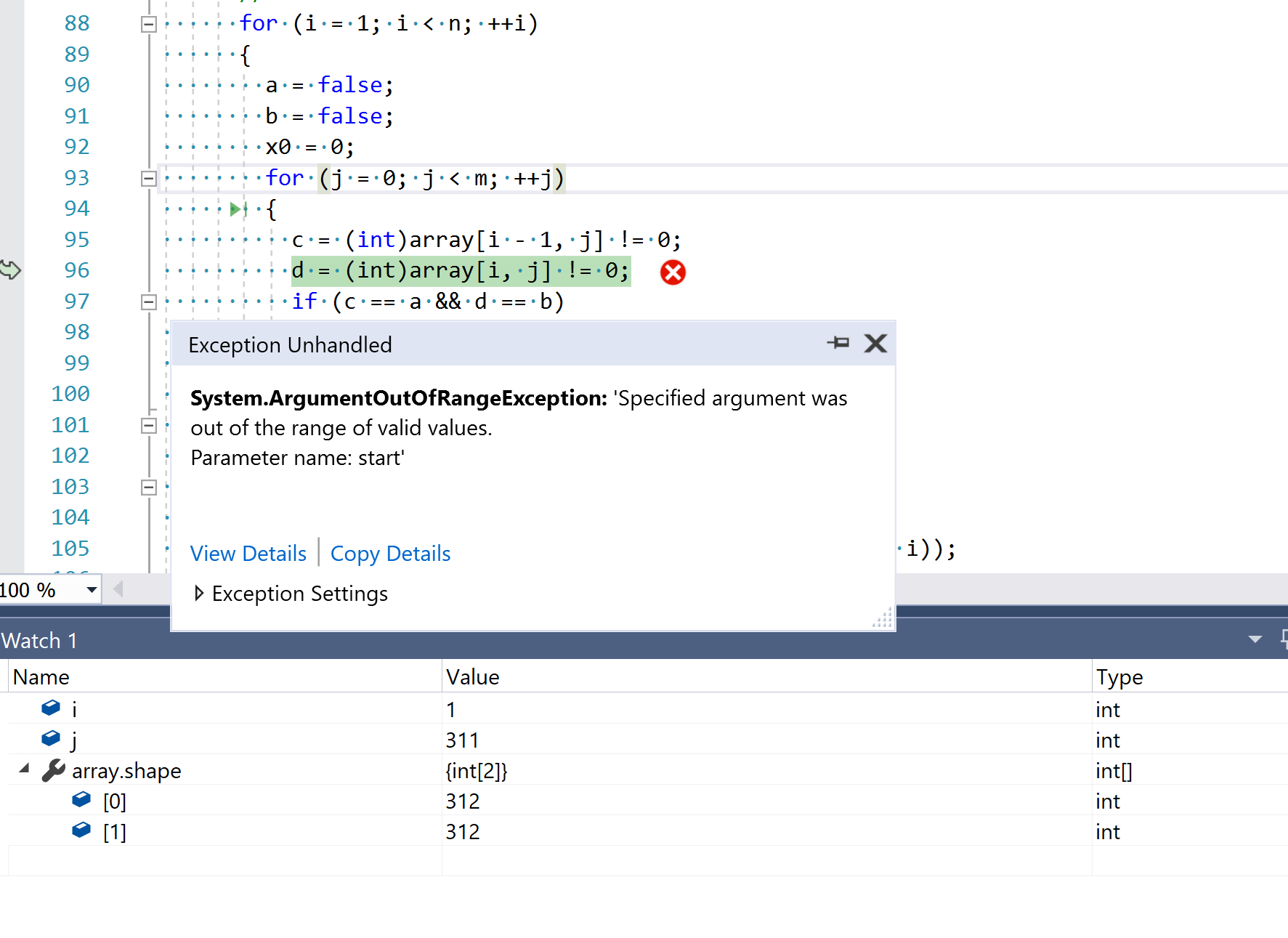Select the int[] type cell of array.shape
Screen dimensions: 1288x938
(x=1114, y=771)
